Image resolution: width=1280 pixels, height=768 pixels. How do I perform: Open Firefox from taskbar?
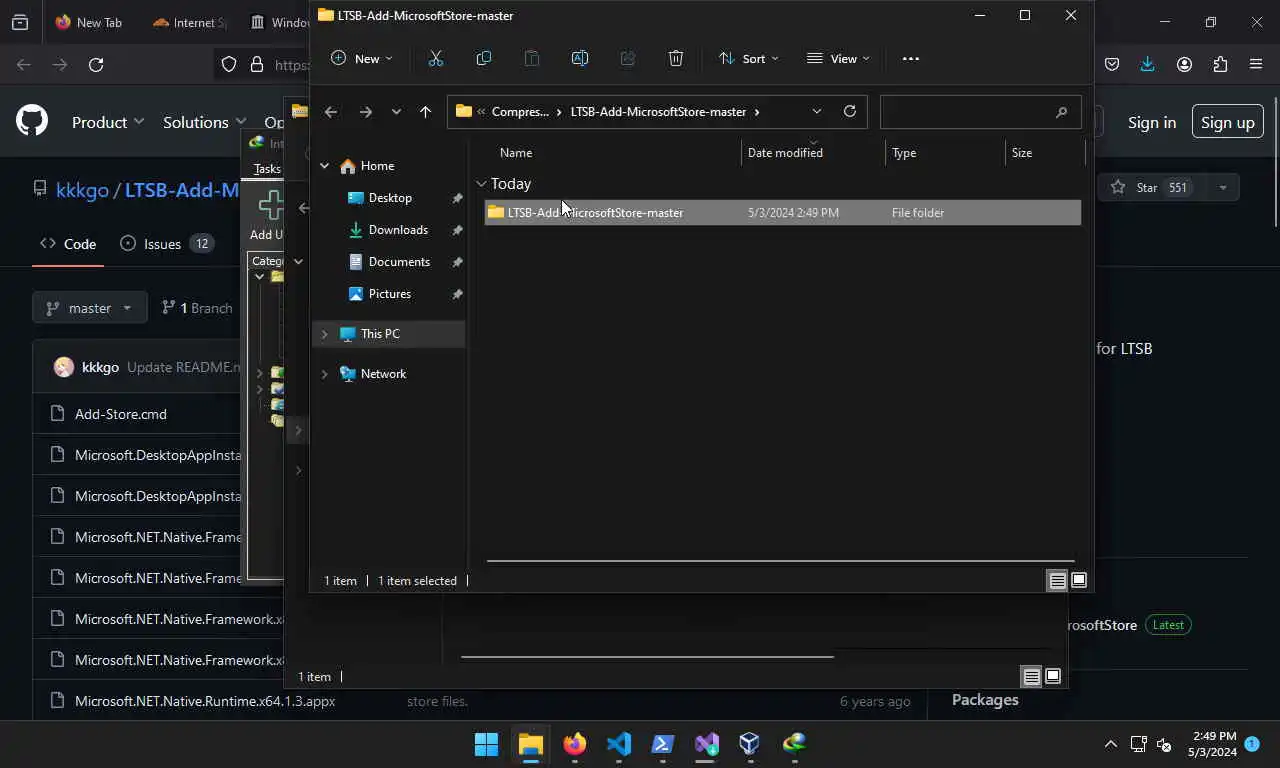click(574, 744)
